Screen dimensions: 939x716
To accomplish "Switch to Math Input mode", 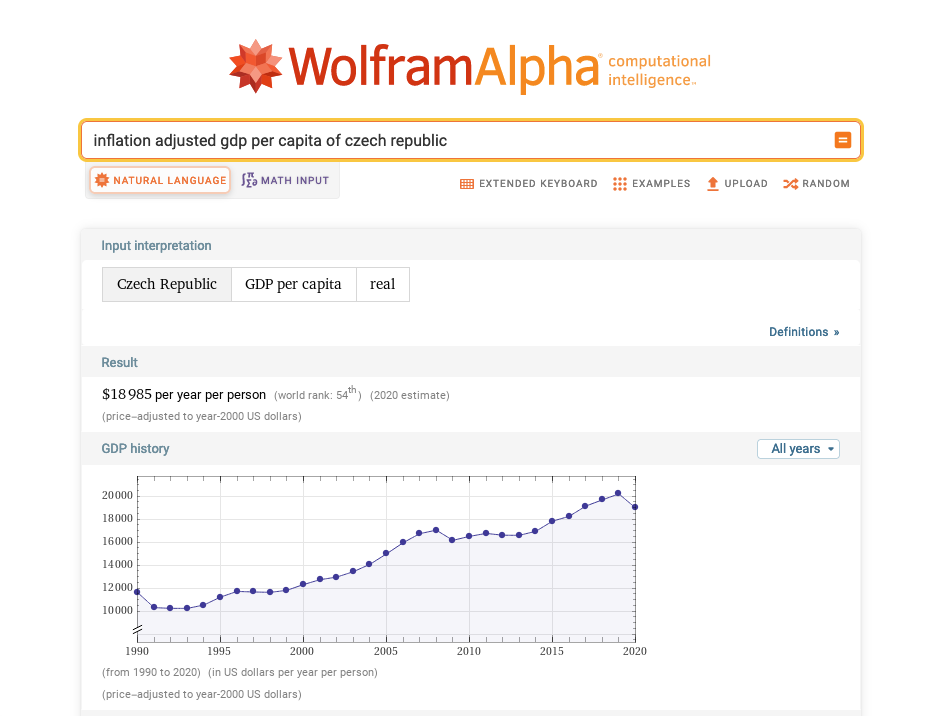I will [285, 180].
